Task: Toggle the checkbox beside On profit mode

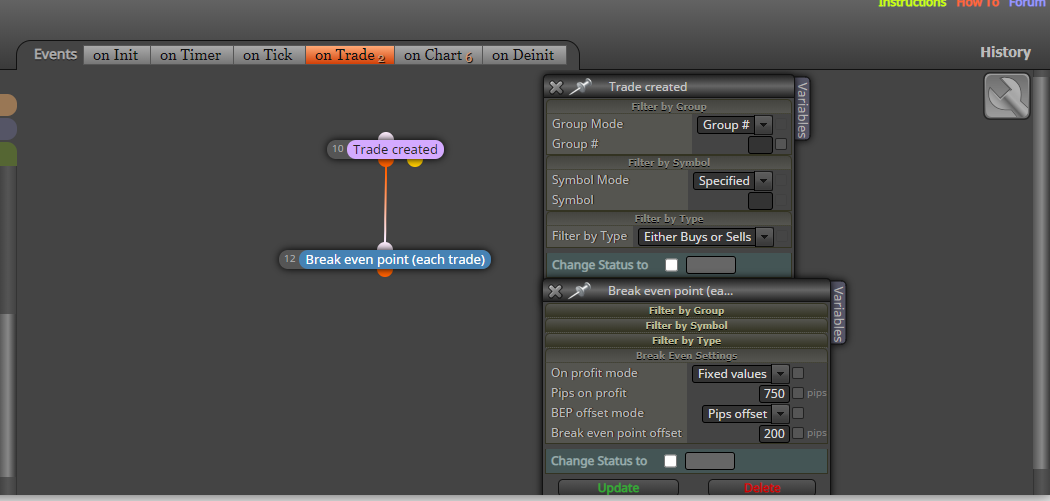Action: coord(798,373)
